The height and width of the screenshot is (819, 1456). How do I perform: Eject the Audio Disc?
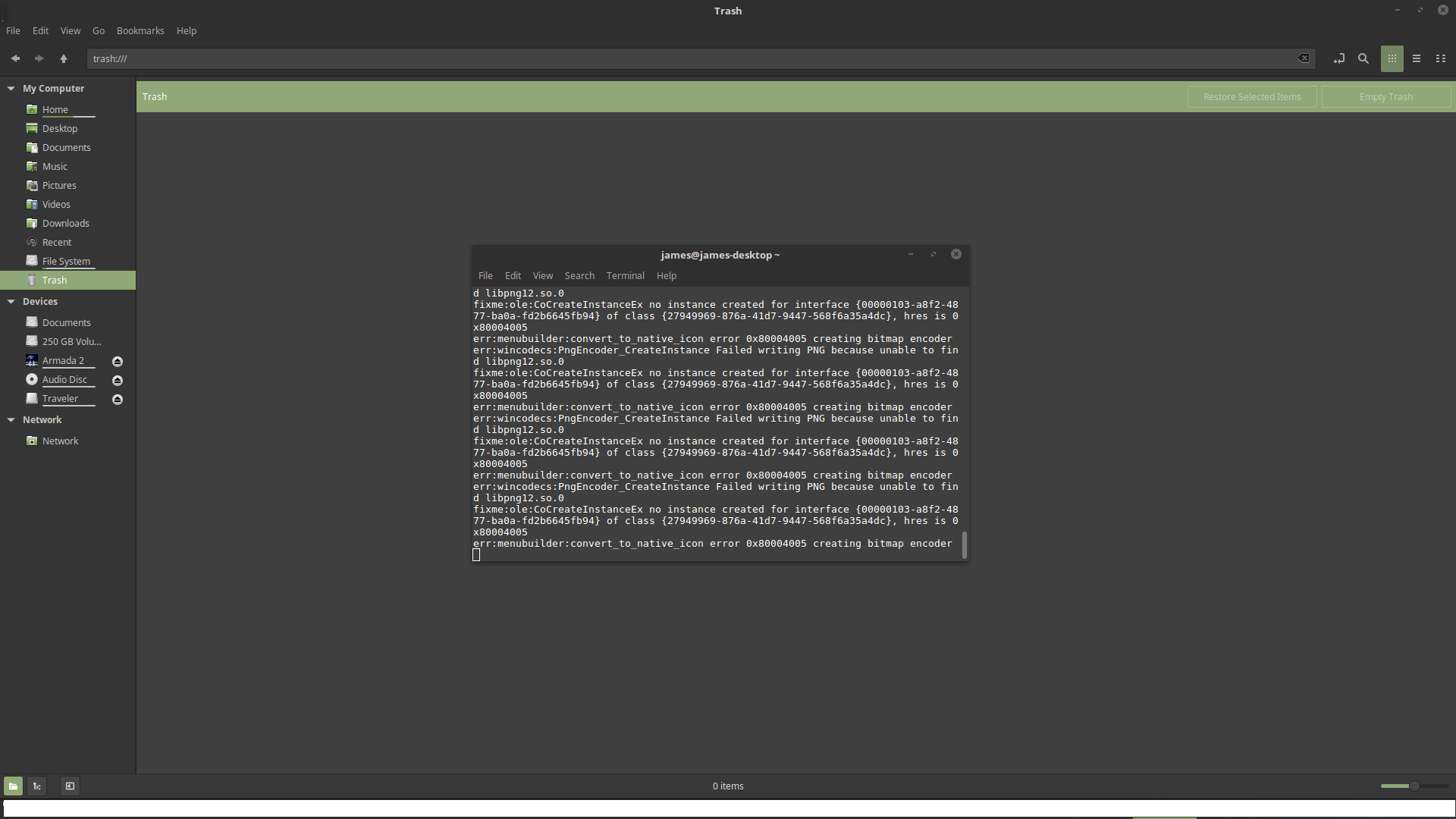tap(118, 380)
